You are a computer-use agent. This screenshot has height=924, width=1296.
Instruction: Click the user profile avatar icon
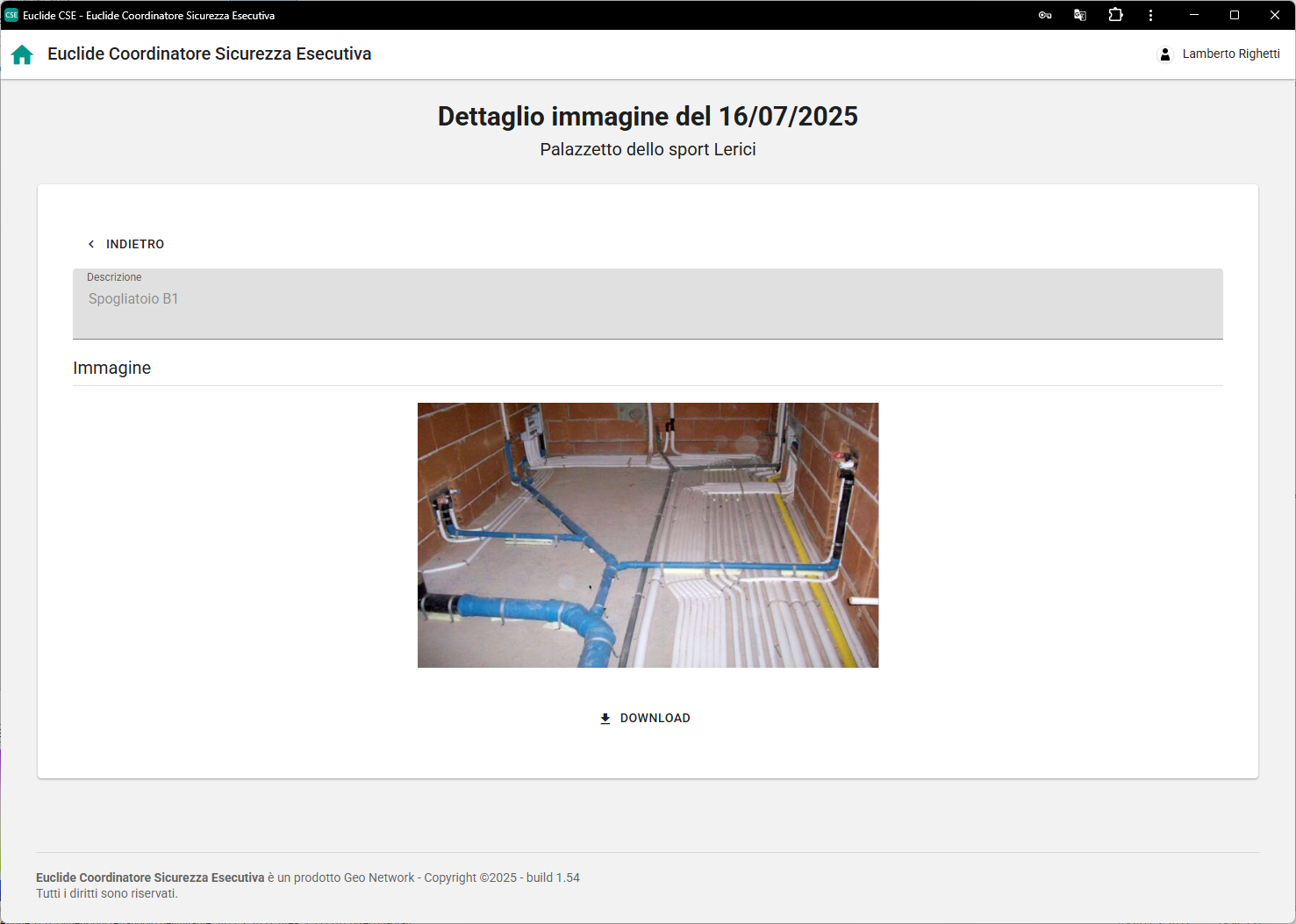(x=1164, y=54)
